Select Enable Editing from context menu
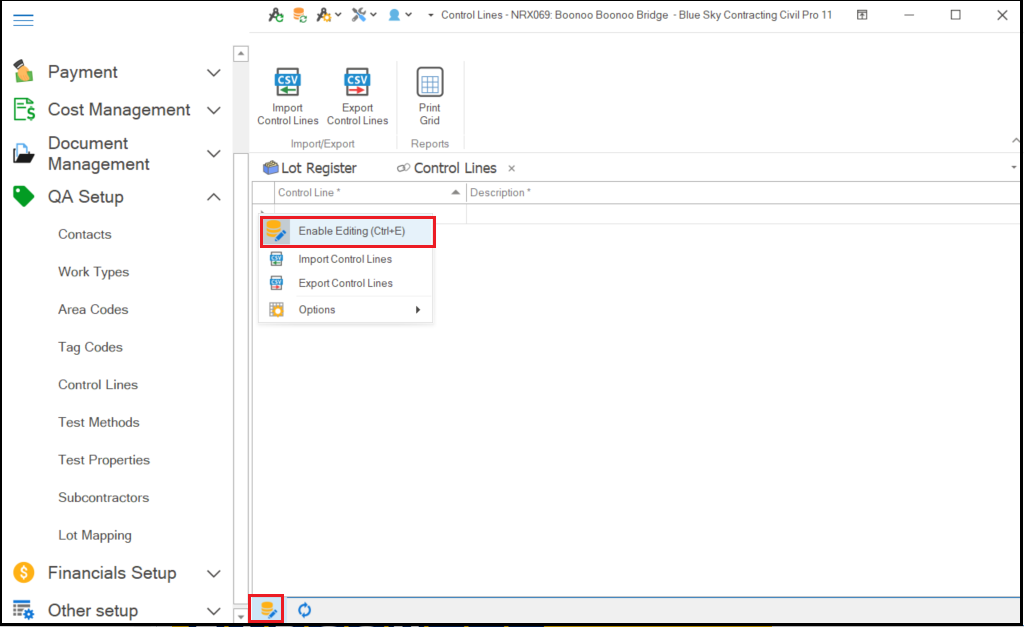Screen dimensions: 1024x627 pyautogui.click(x=351, y=231)
